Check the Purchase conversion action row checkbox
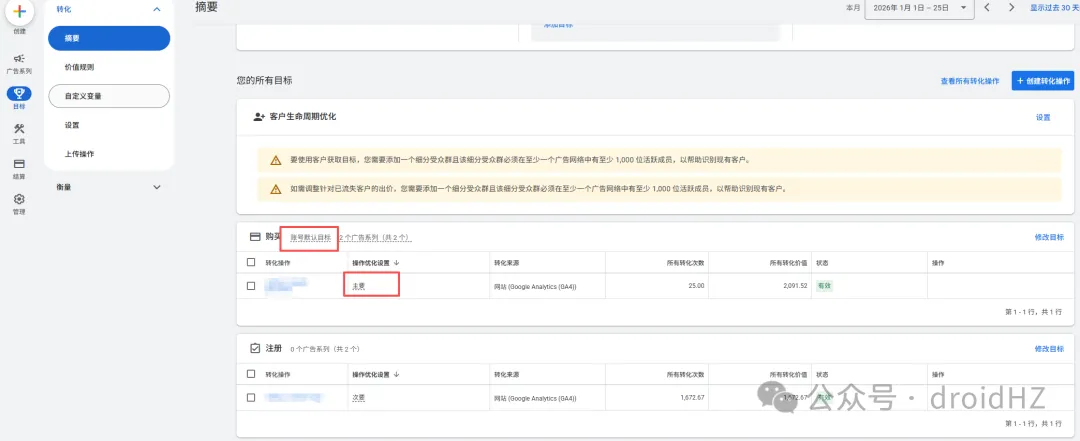Image resolution: width=1080 pixels, height=441 pixels. pyautogui.click(x=251, y=286)
